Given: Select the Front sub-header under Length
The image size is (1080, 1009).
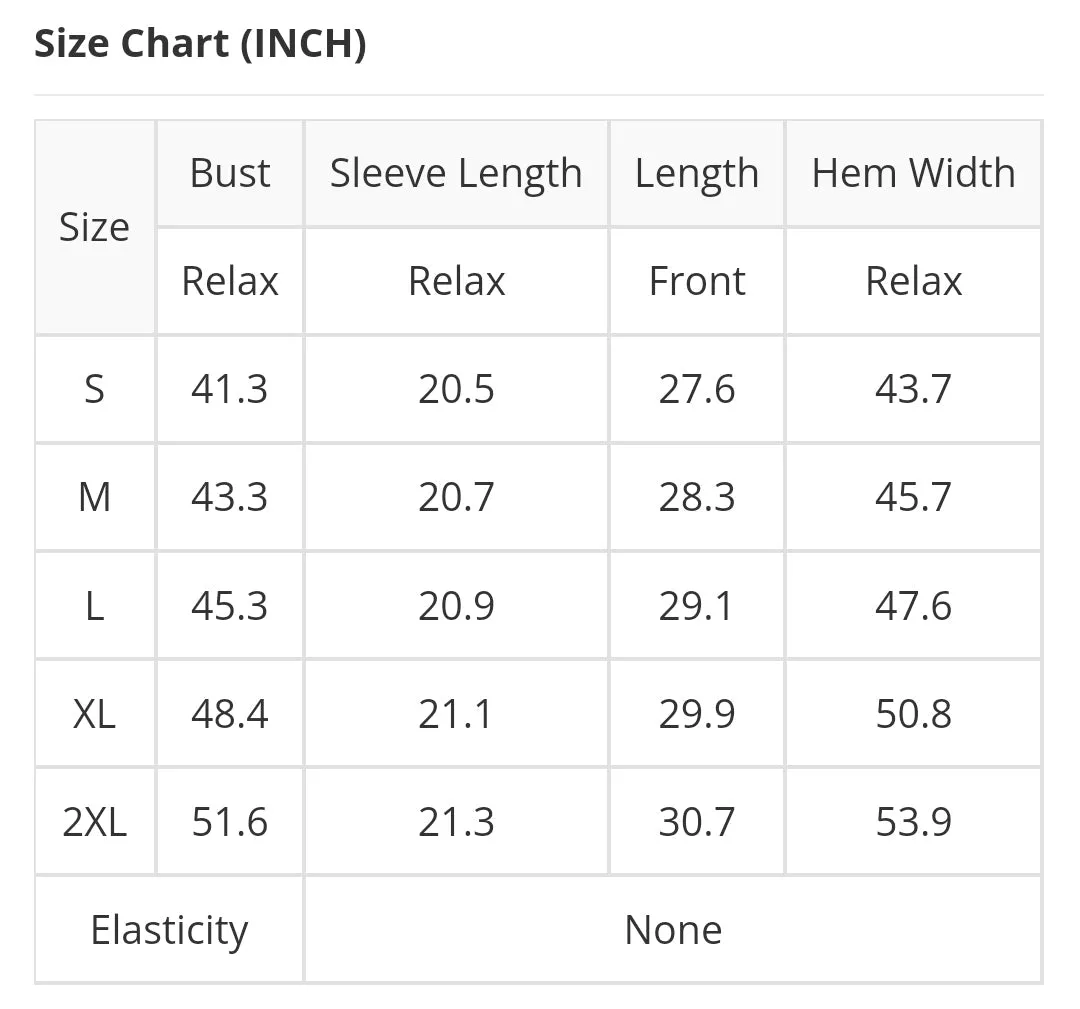Looking at the screenshot, I should point(696,281).
